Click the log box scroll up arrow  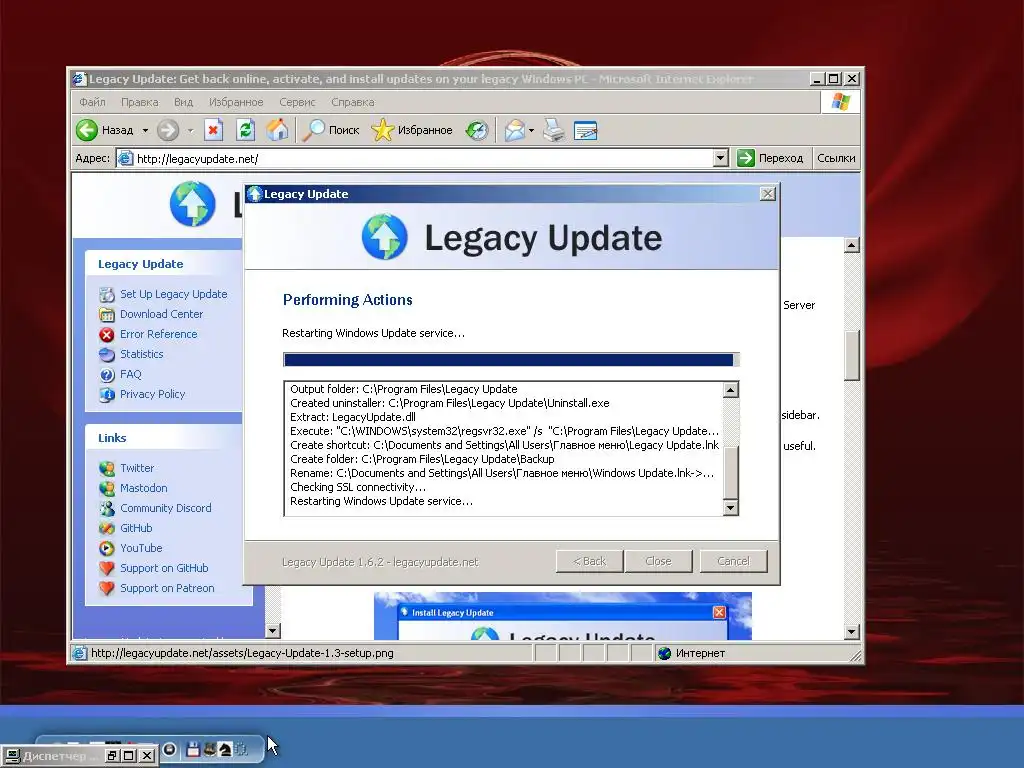tap(731, 390)
